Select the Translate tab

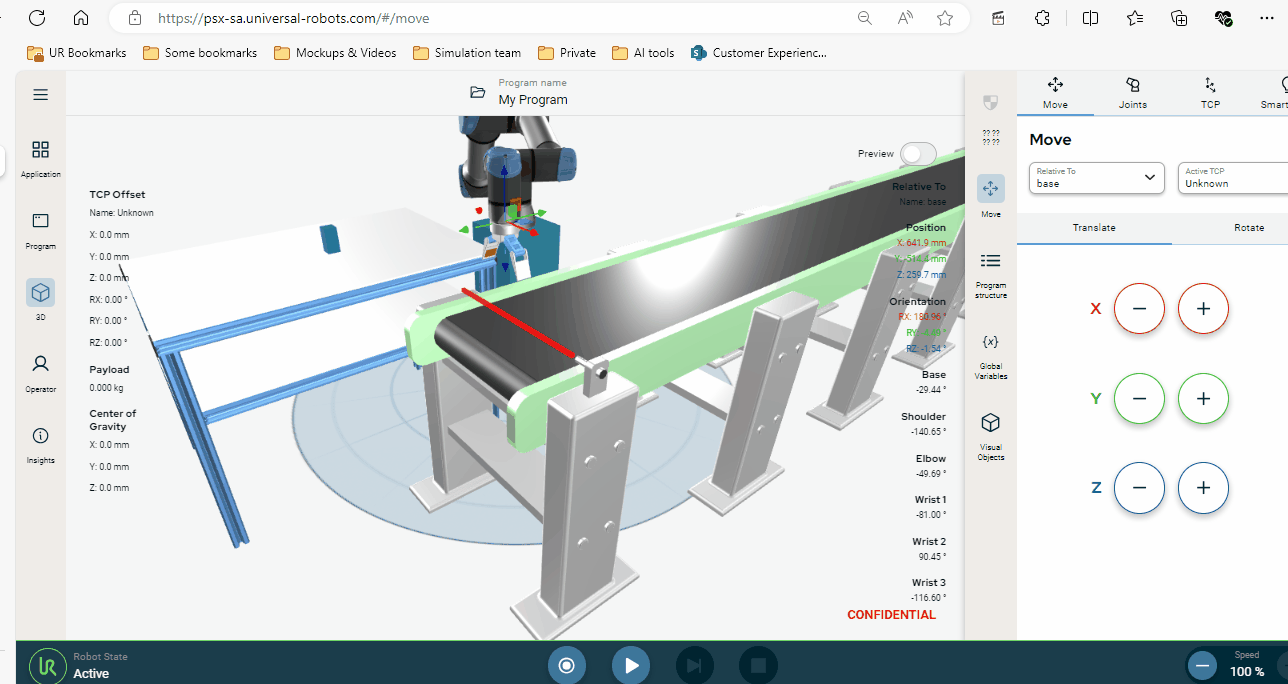pyautogui.click(x=1094, y=228)
